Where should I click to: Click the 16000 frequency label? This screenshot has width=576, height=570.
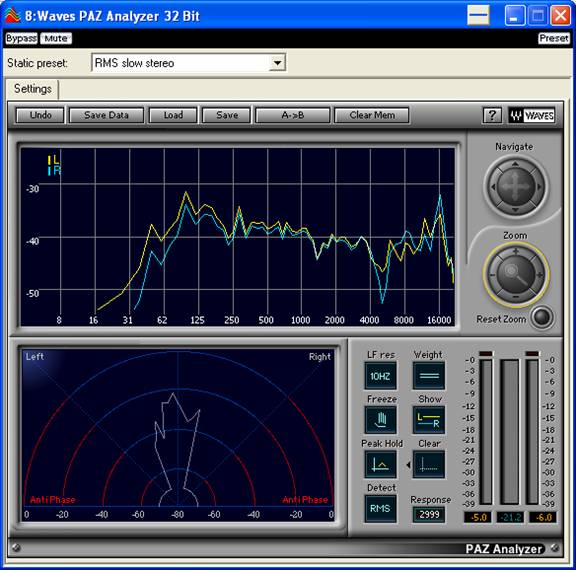[439, 320]
